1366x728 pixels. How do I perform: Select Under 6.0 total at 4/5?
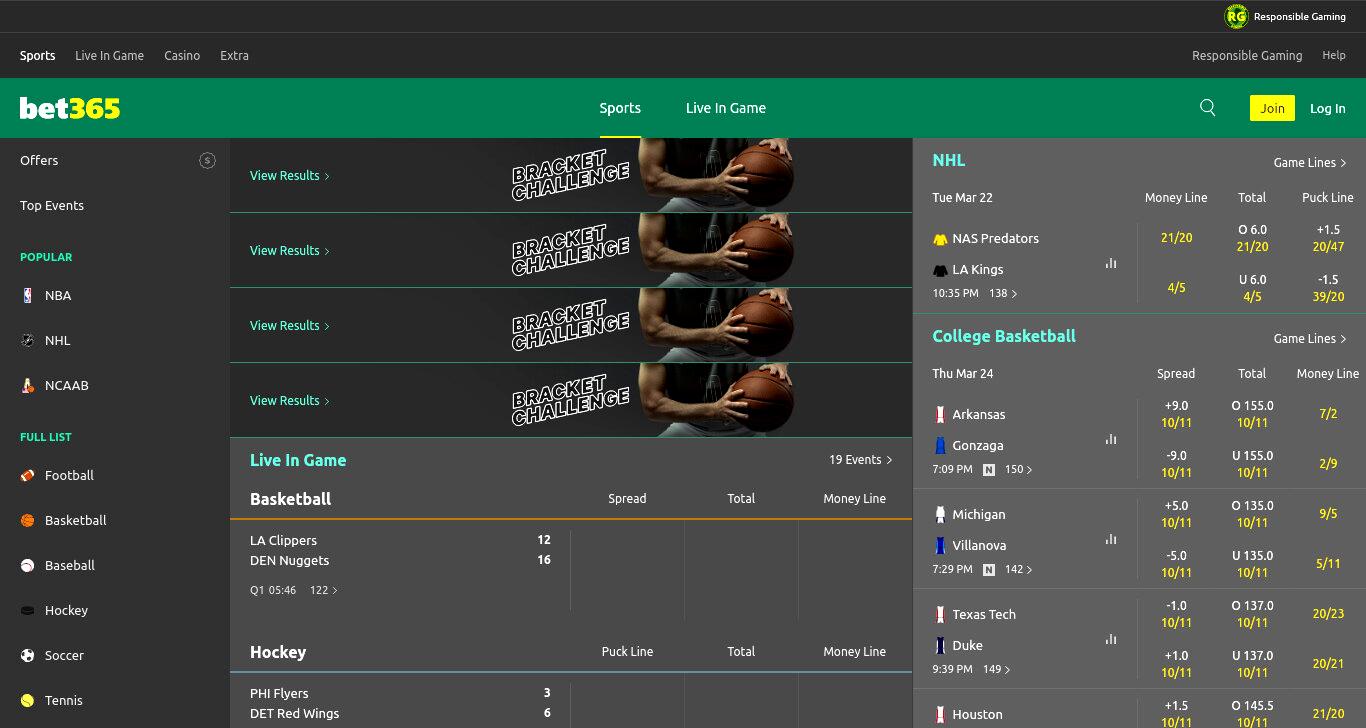click(1252, 288)
